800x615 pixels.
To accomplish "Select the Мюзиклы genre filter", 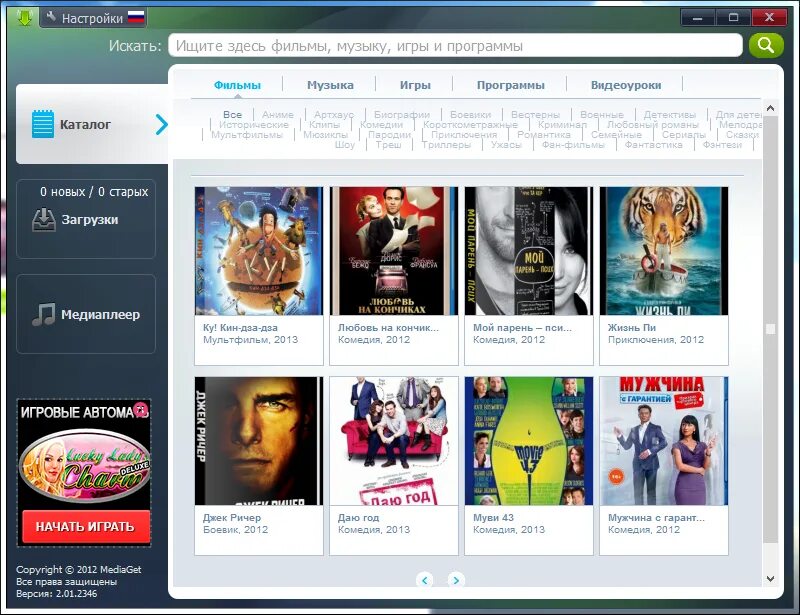I will pyautogui.click(x=326, y=135).
